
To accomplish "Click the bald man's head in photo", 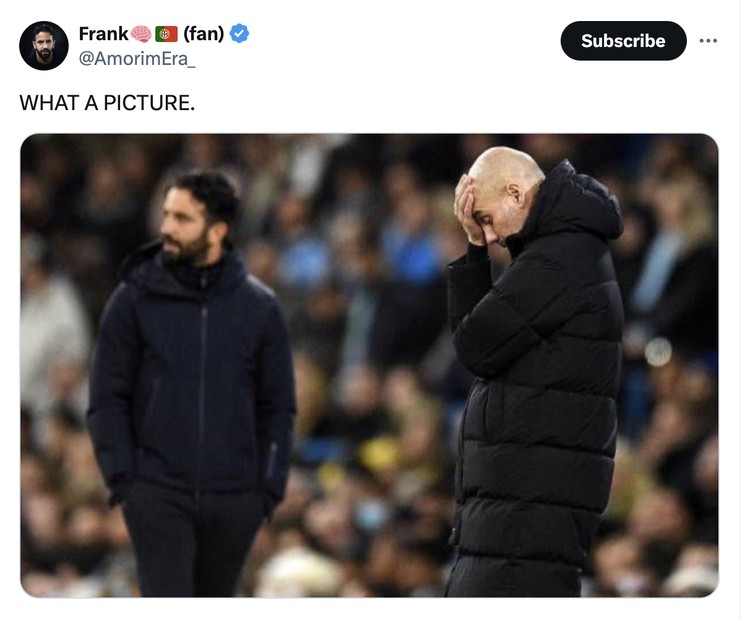I will coord(507,172).
